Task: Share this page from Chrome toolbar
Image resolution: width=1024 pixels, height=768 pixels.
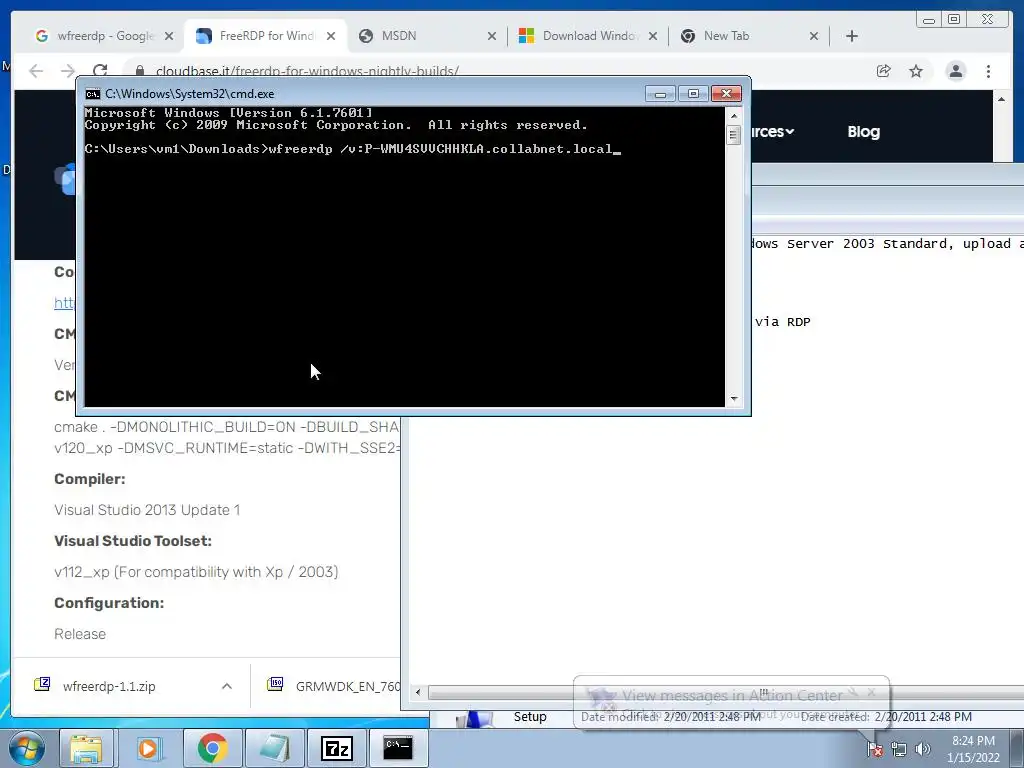Action: point(884,71)
